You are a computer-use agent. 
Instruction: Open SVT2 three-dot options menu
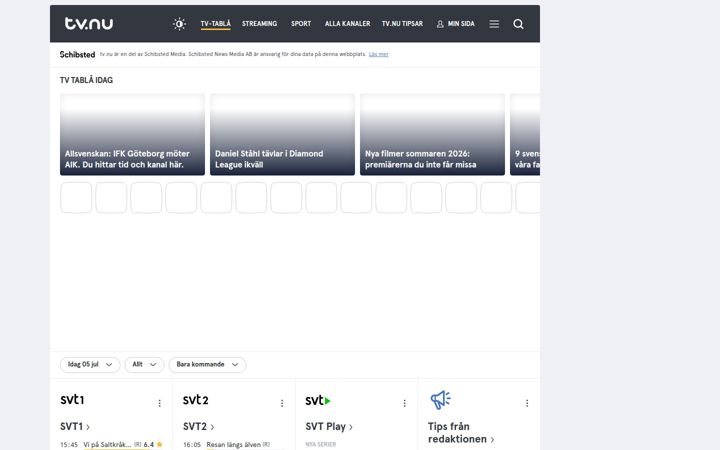282,403
